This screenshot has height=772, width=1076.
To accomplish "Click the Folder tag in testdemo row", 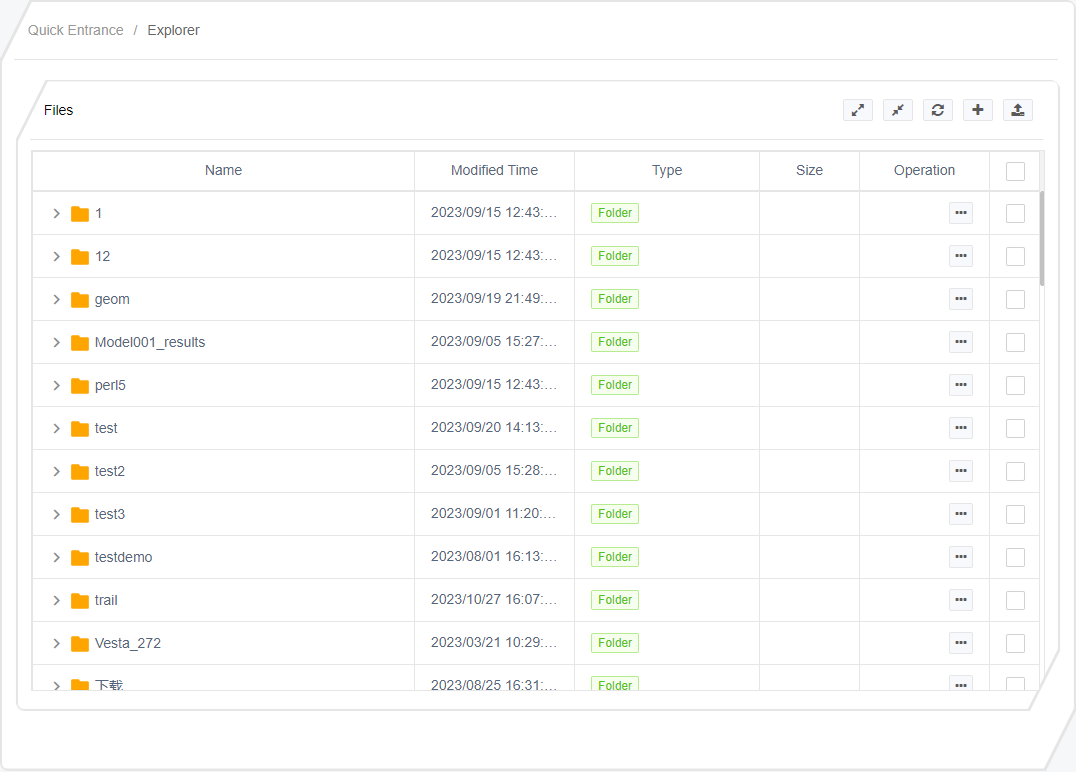I will (615, 557).
